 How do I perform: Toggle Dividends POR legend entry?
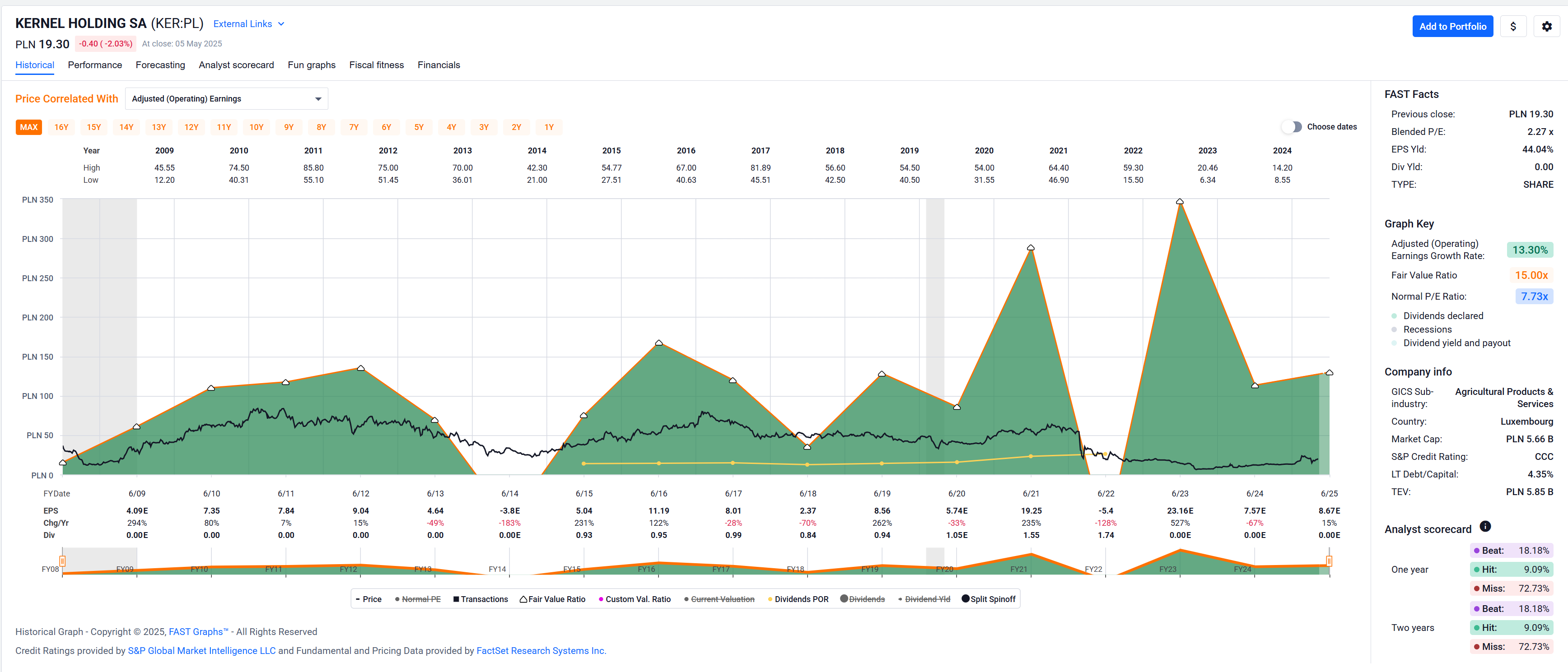[798, 599]
